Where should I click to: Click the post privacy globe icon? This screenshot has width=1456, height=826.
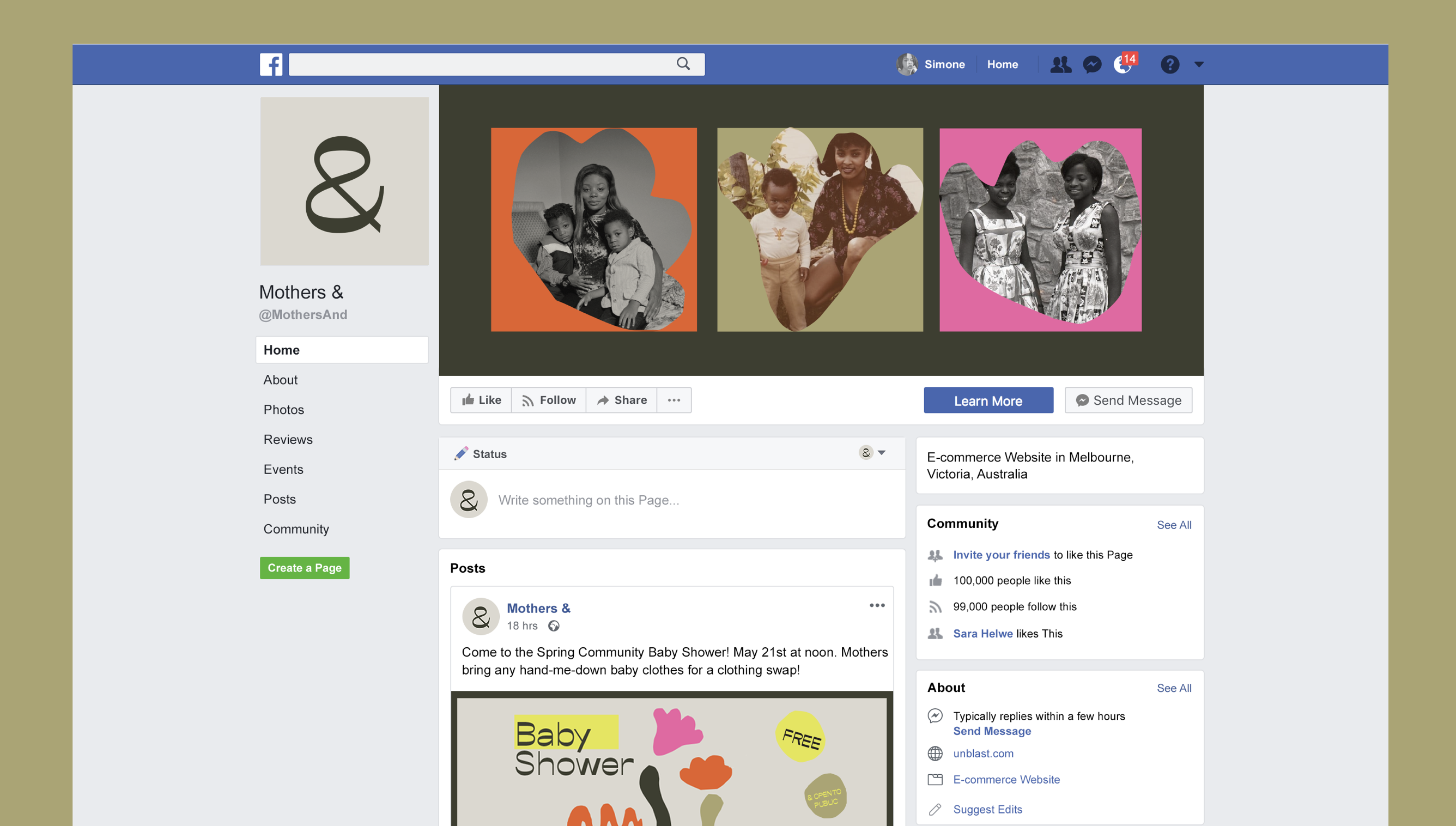pyautogui.click(x=554, y=625)
